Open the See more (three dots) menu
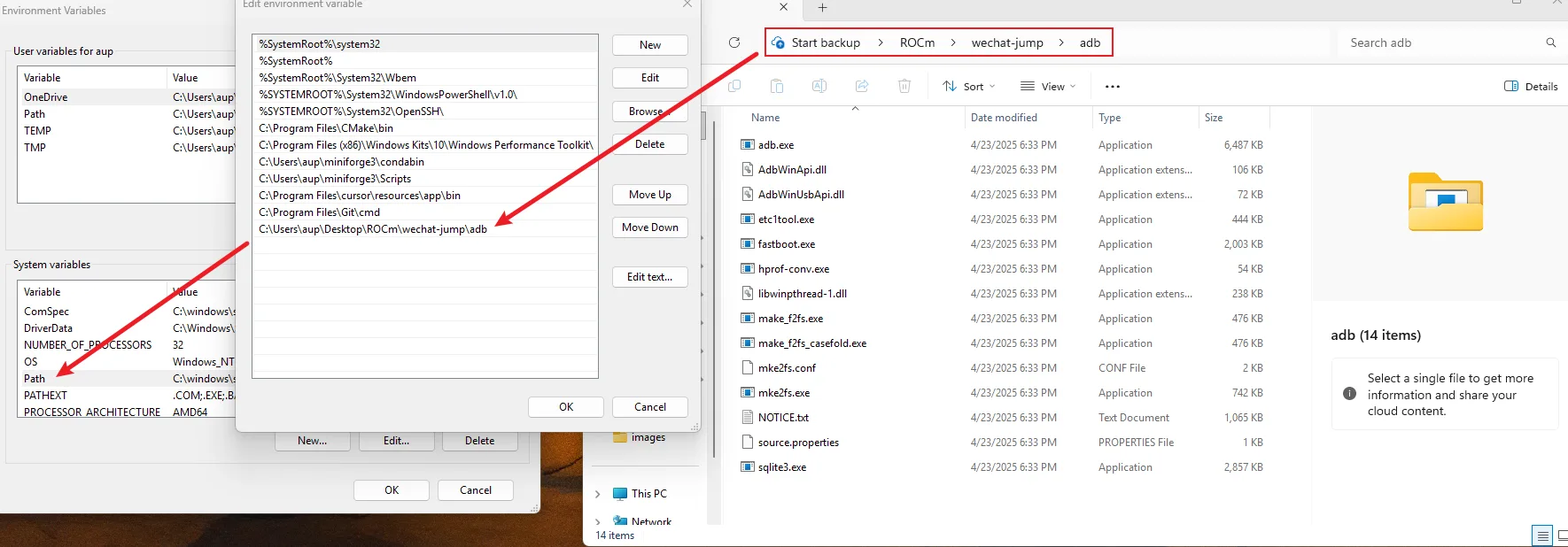This screenshot has width=1568, height=547. pyautogui.click(x=1113, y=87)
